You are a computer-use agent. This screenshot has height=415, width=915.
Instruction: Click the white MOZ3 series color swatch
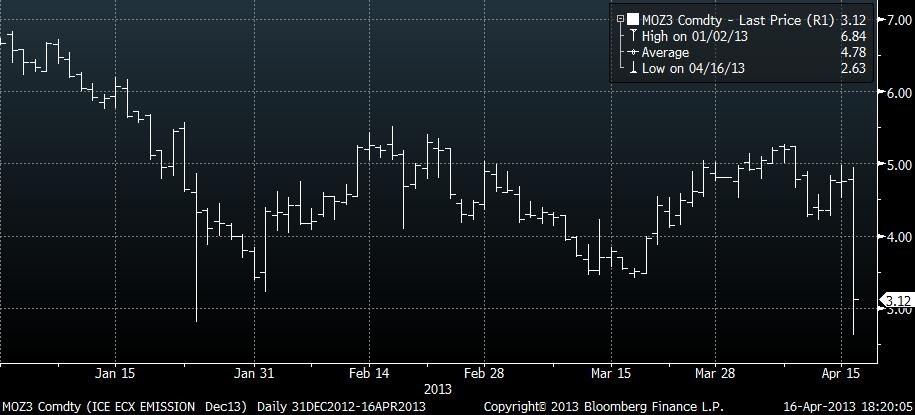click(633, 19)
